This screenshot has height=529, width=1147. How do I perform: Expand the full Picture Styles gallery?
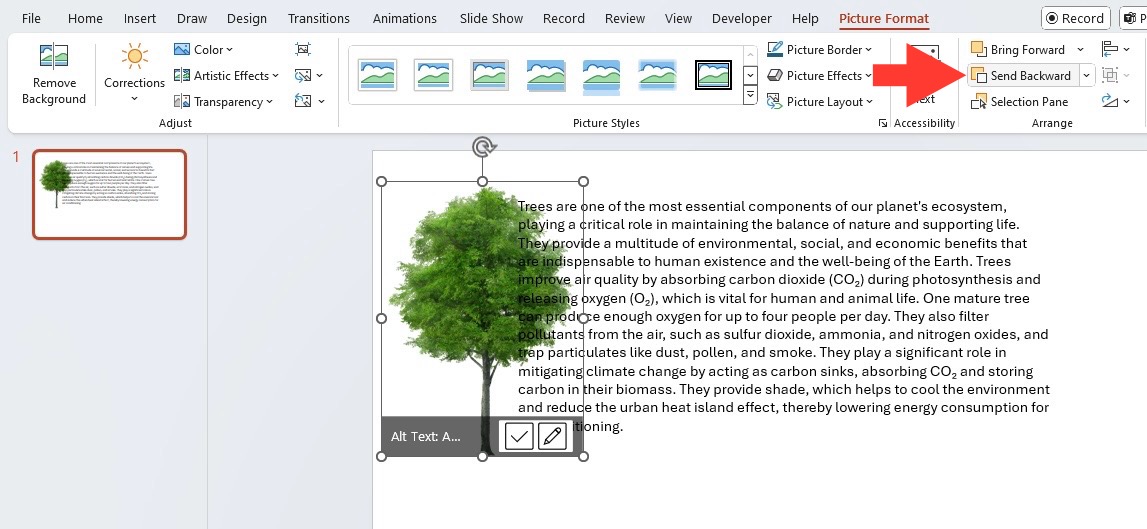(750, 94)
